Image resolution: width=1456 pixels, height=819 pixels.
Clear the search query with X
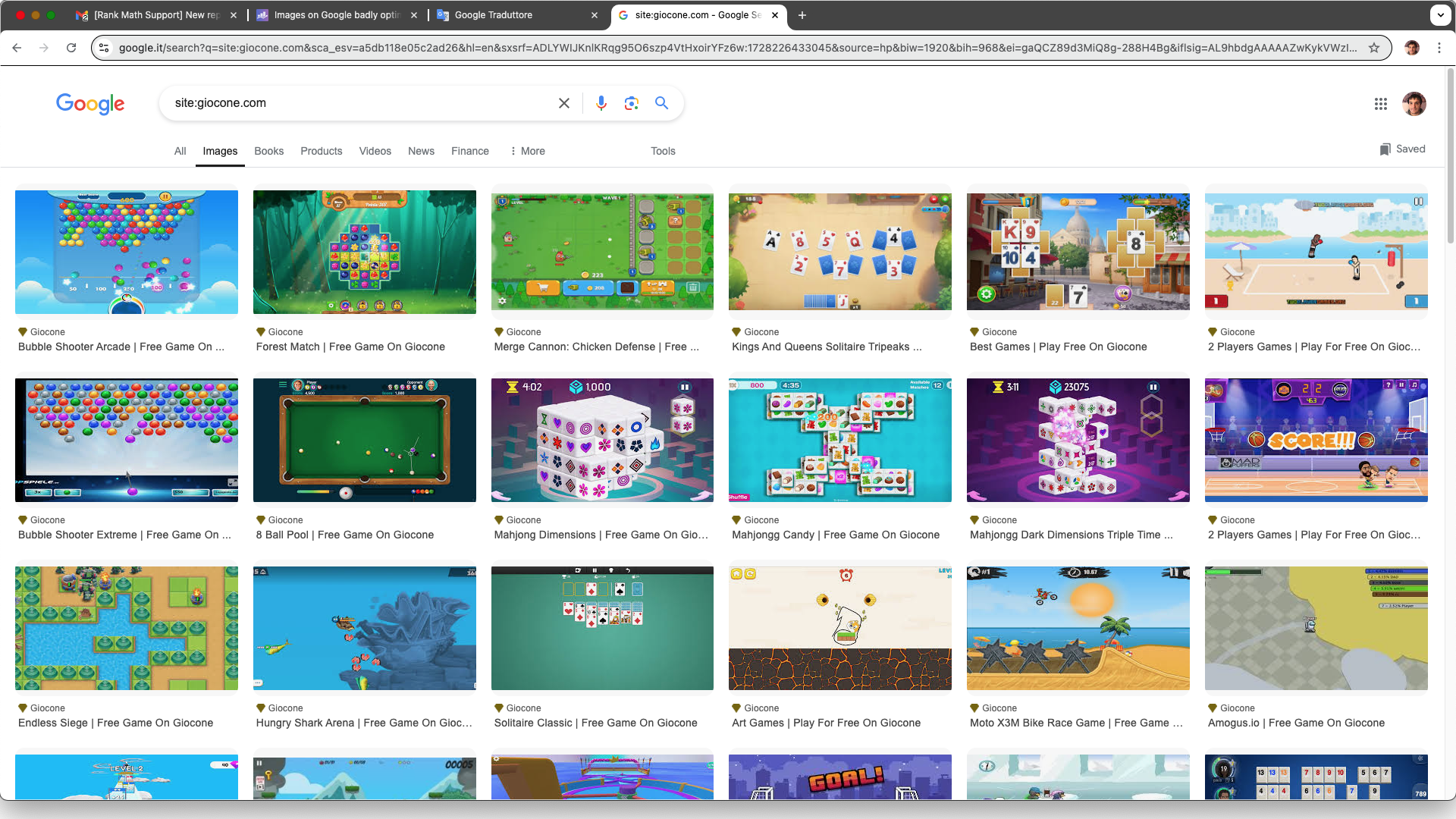[x=564, y=103]
